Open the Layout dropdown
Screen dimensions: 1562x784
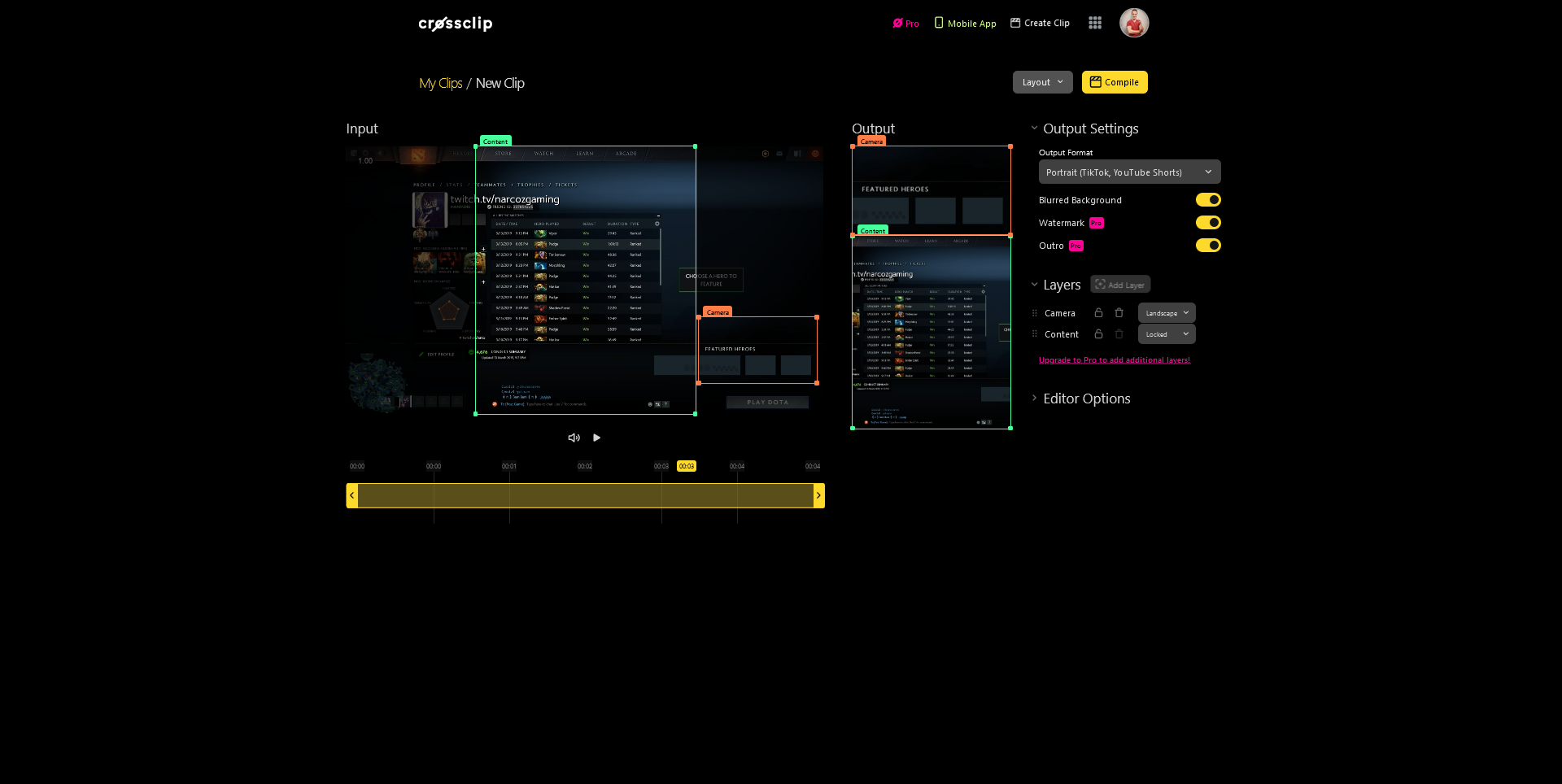click(x=1043, y=82)
